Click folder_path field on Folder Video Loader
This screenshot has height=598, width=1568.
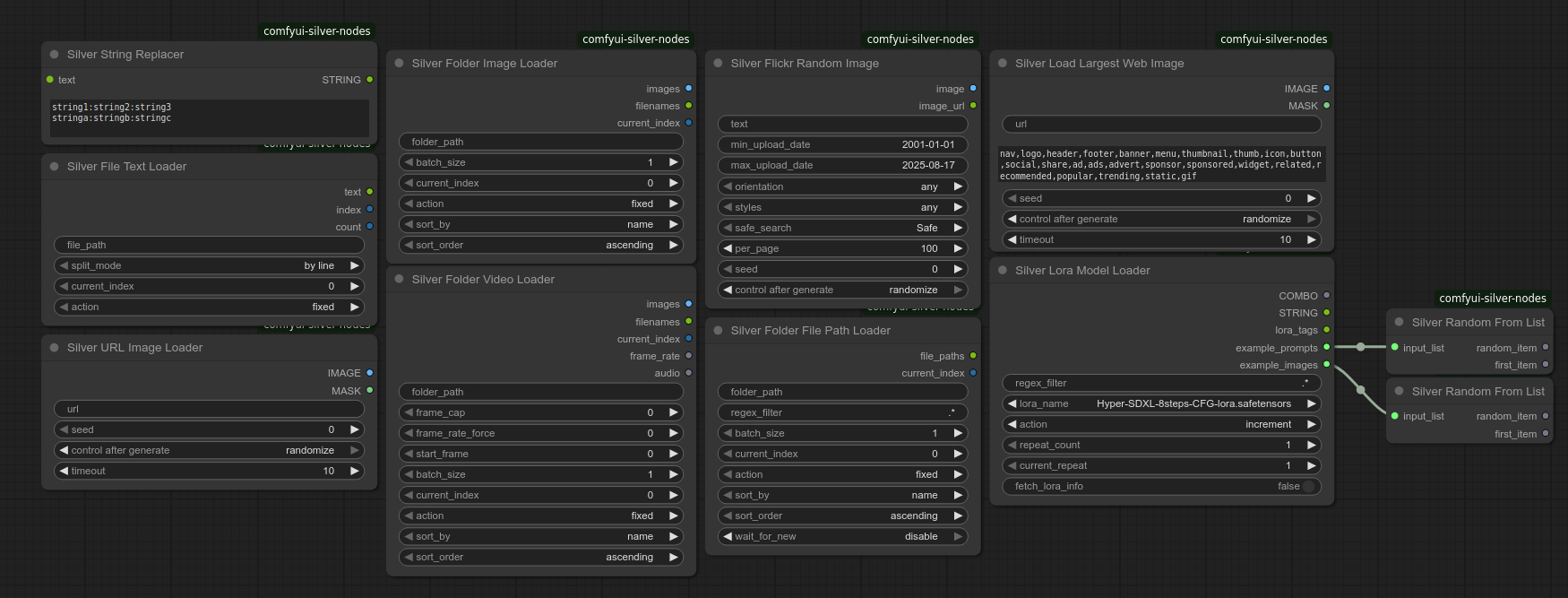coord(541,393)
